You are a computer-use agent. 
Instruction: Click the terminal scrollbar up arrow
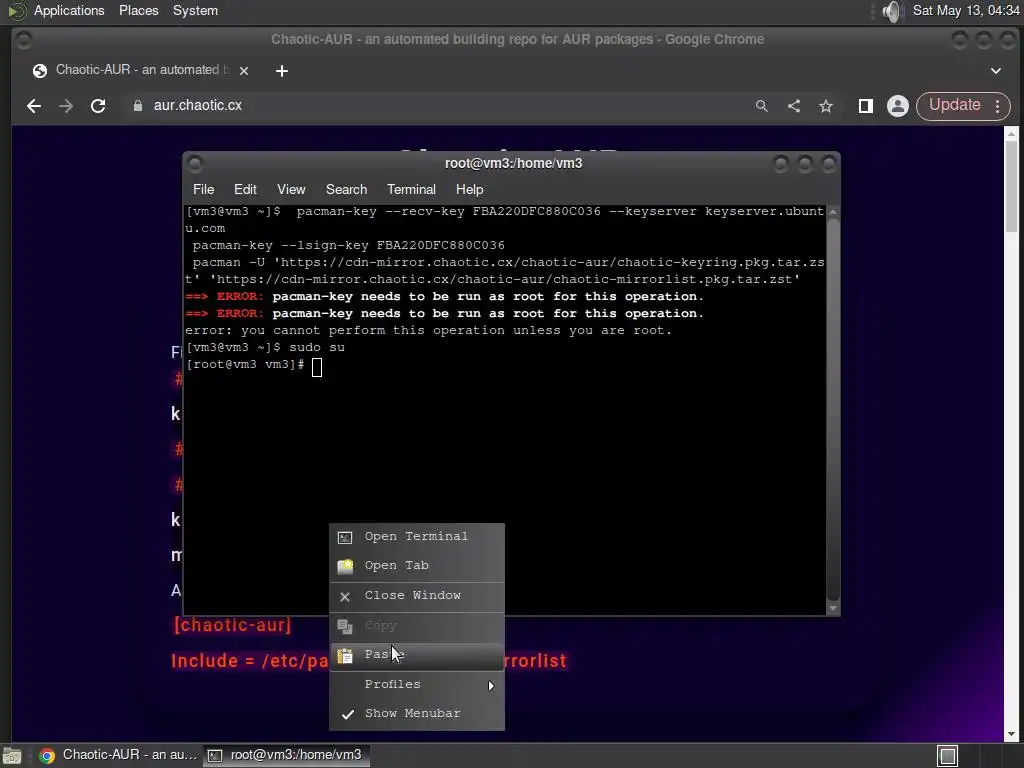pos(833,212)
